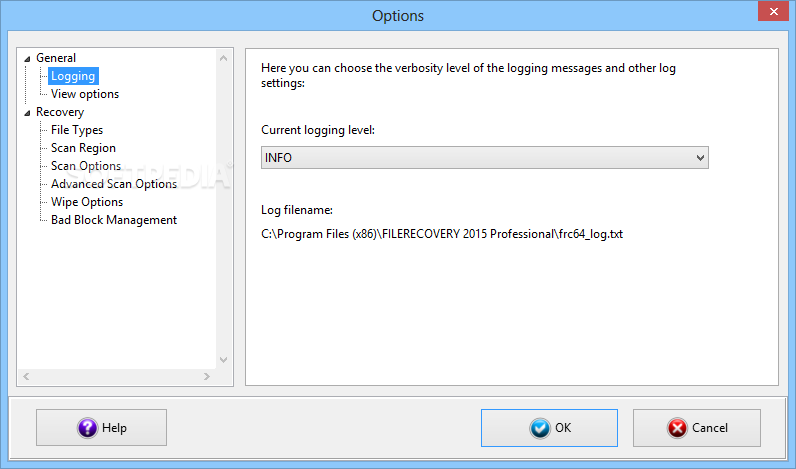Collapse the General tree node
The height and width of the screenshot is (469, 796).
click(27, 59)
